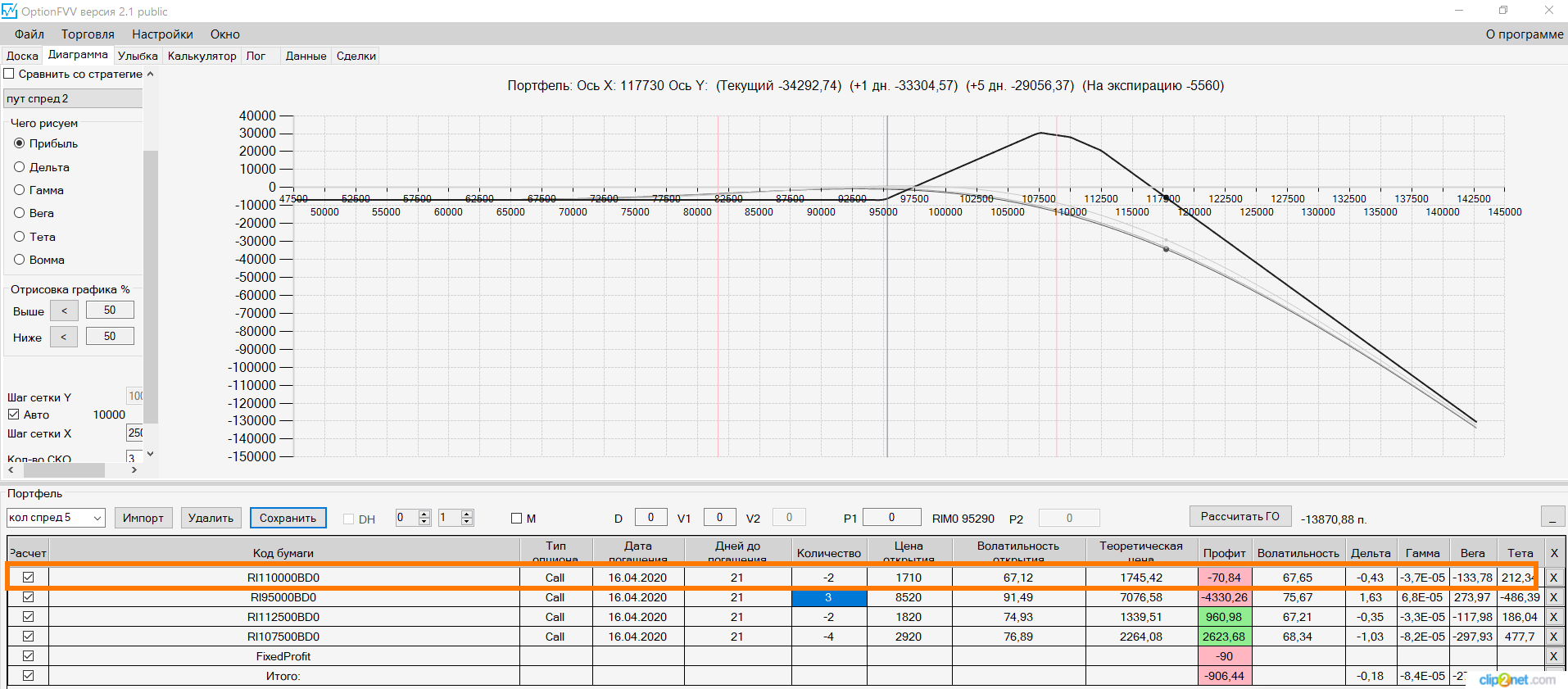
Task: Choose the Гамма chart option
Action: pos(20,190)
